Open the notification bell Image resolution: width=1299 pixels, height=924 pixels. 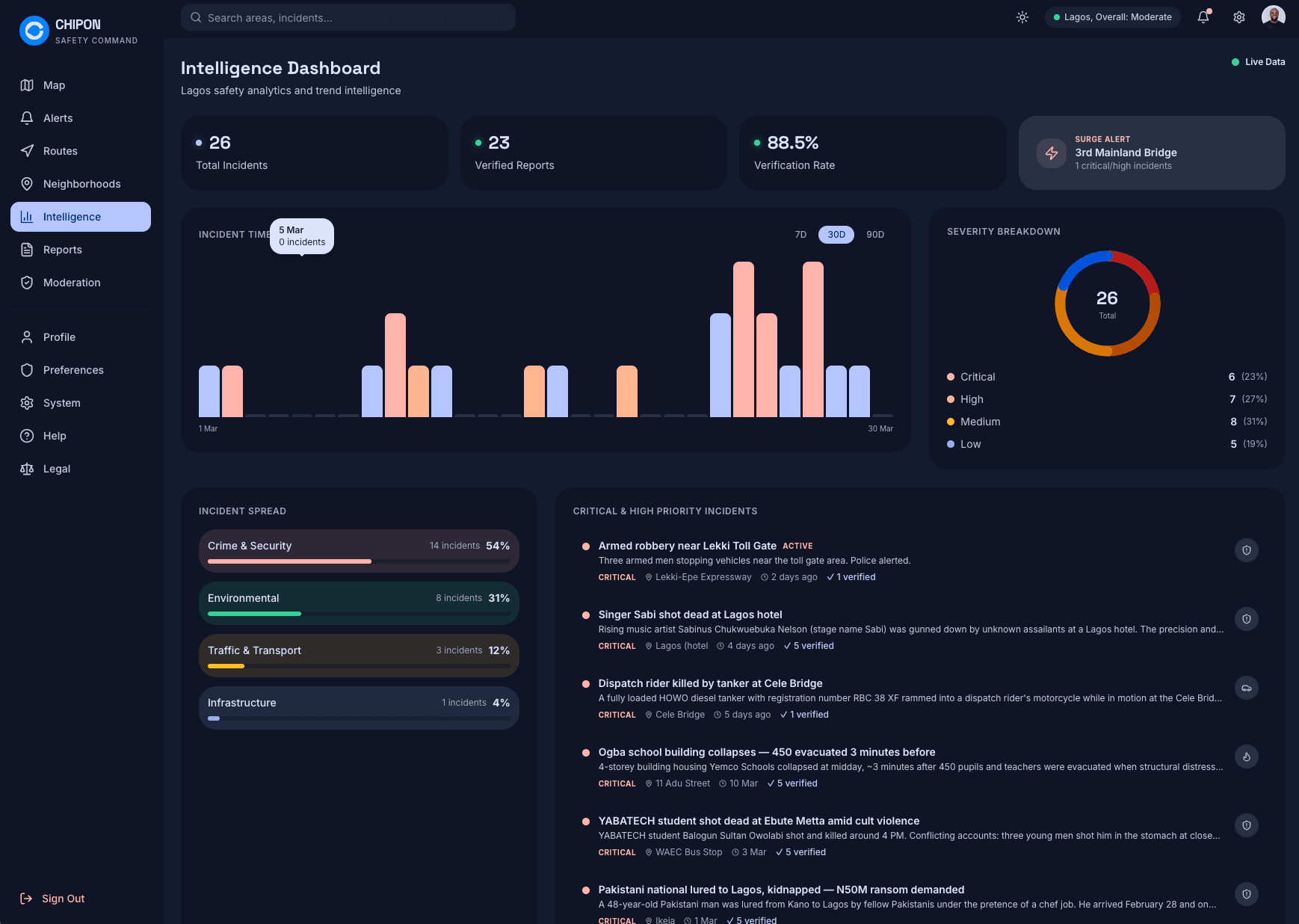(1203, 16)
